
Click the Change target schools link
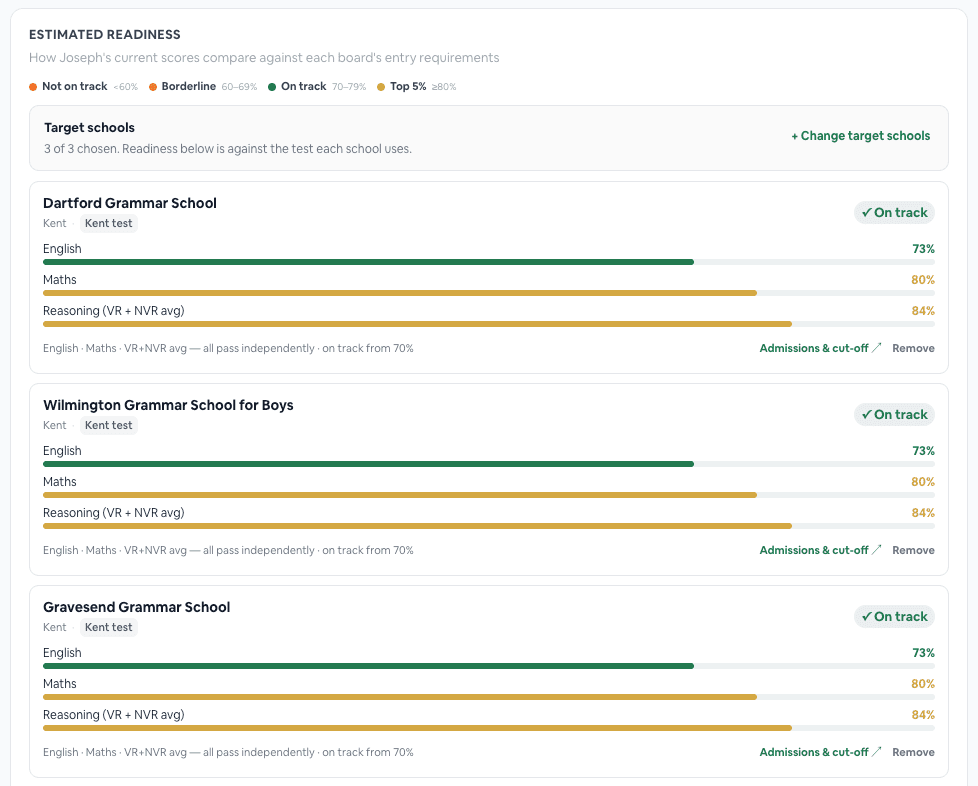(x=860, y=136)
